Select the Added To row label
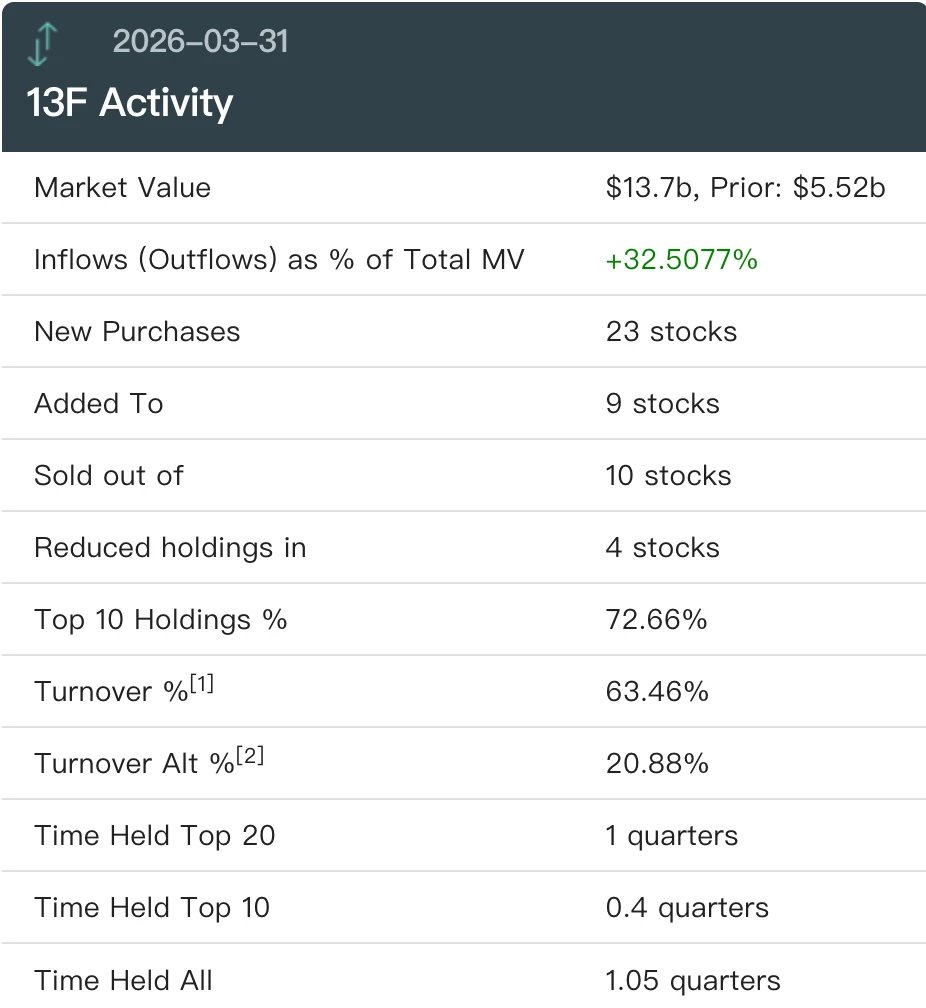 coord(98,404)
